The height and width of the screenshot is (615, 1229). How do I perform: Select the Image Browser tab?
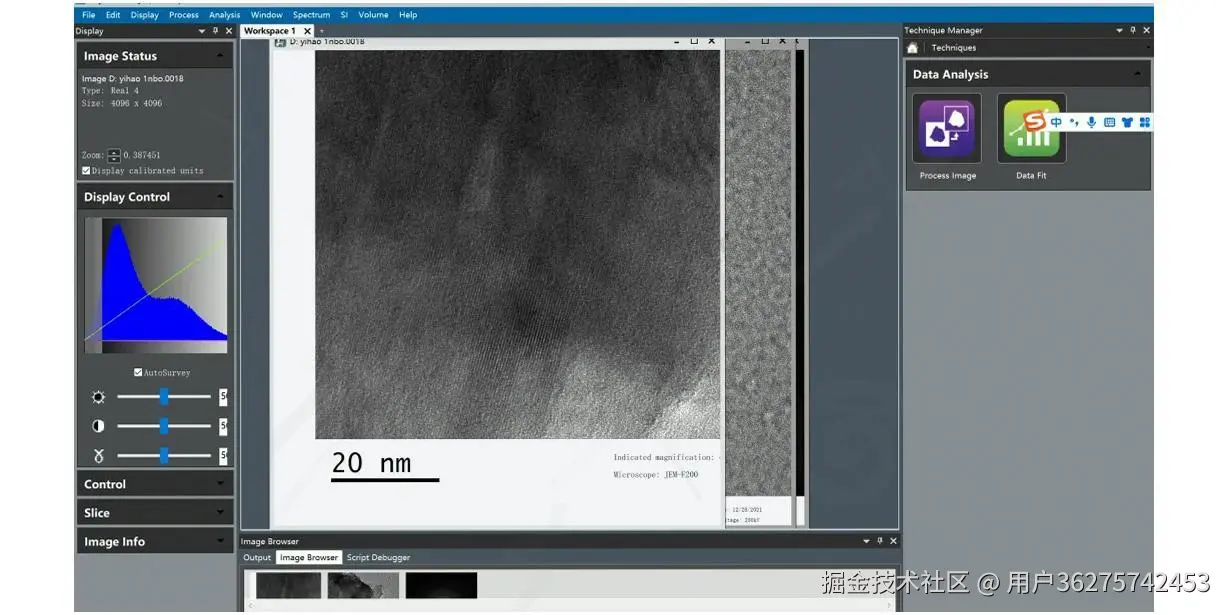[x=309, y=558]
